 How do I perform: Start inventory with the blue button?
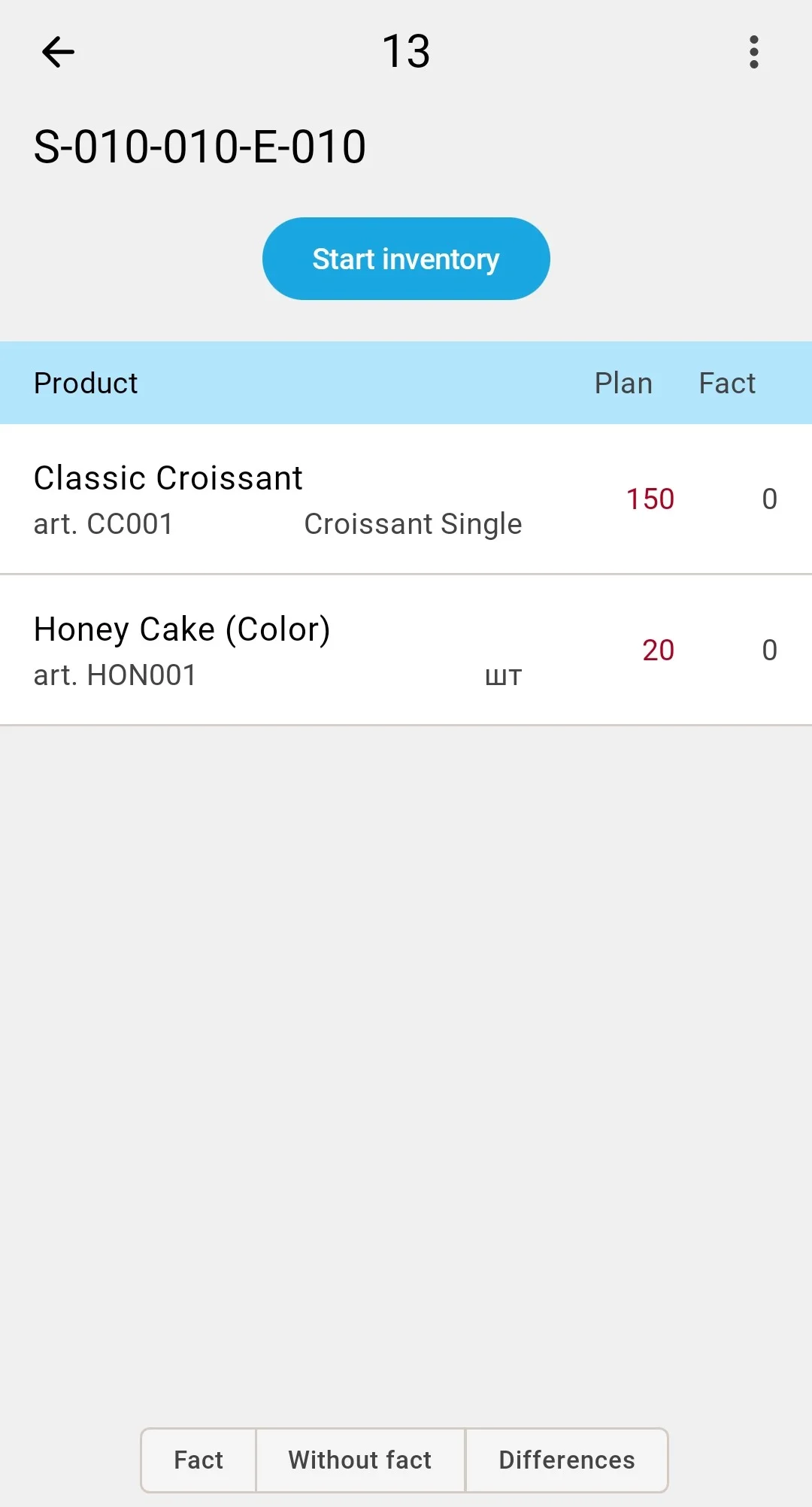406,259
